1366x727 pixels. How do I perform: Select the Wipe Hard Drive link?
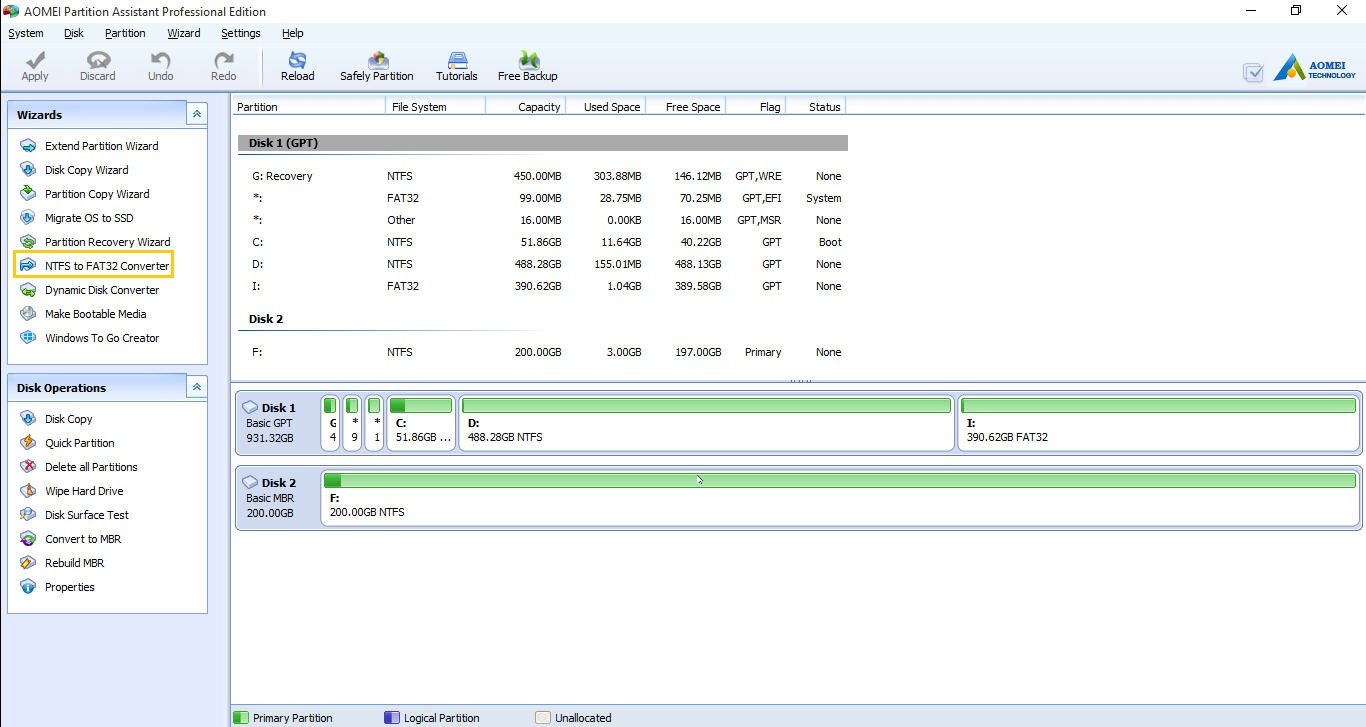click(84, 491)
